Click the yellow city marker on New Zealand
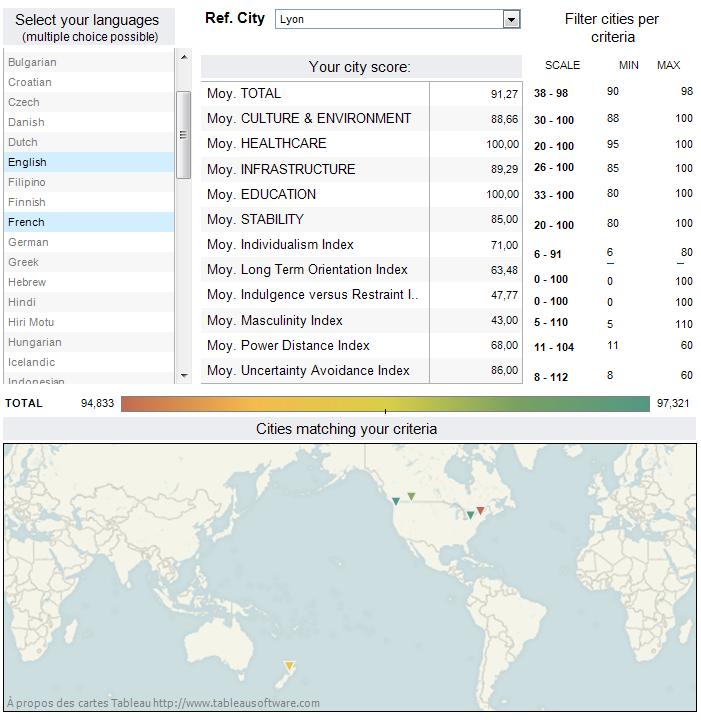Image resolution: width=701 pixels, height=720 pixels. click(x=289, y=666)
